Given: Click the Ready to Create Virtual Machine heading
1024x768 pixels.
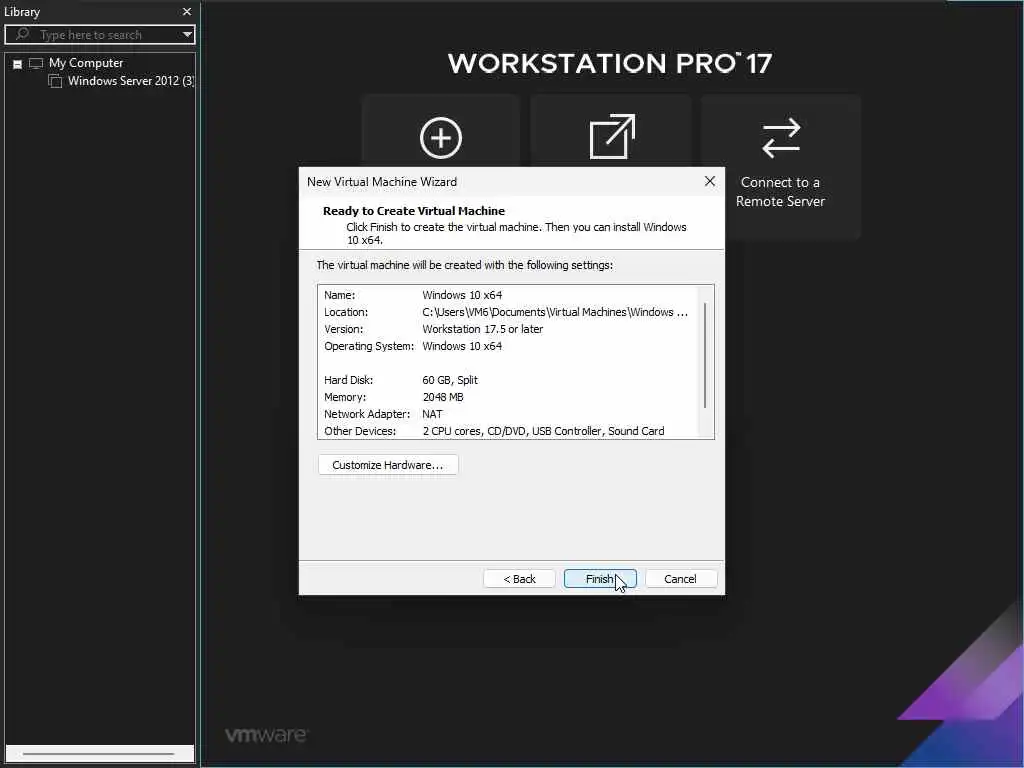Looking at the screenshot, I should tap(414, 211).
